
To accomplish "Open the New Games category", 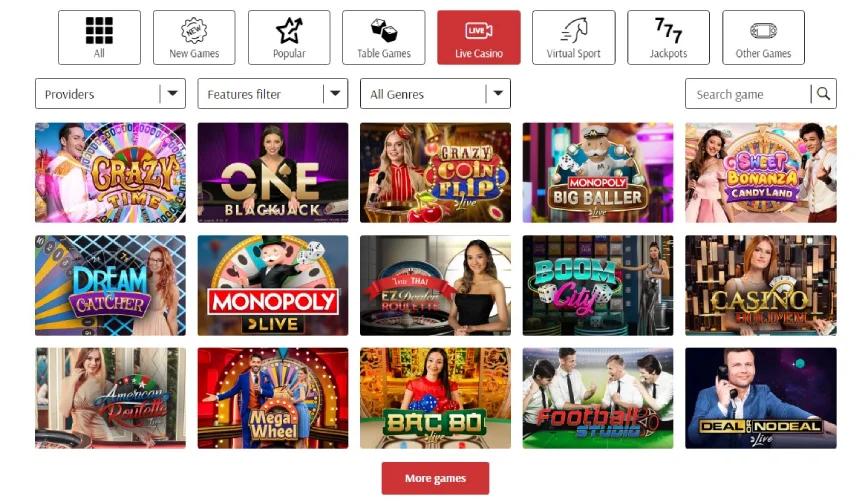I will click(x=194, y=37).
